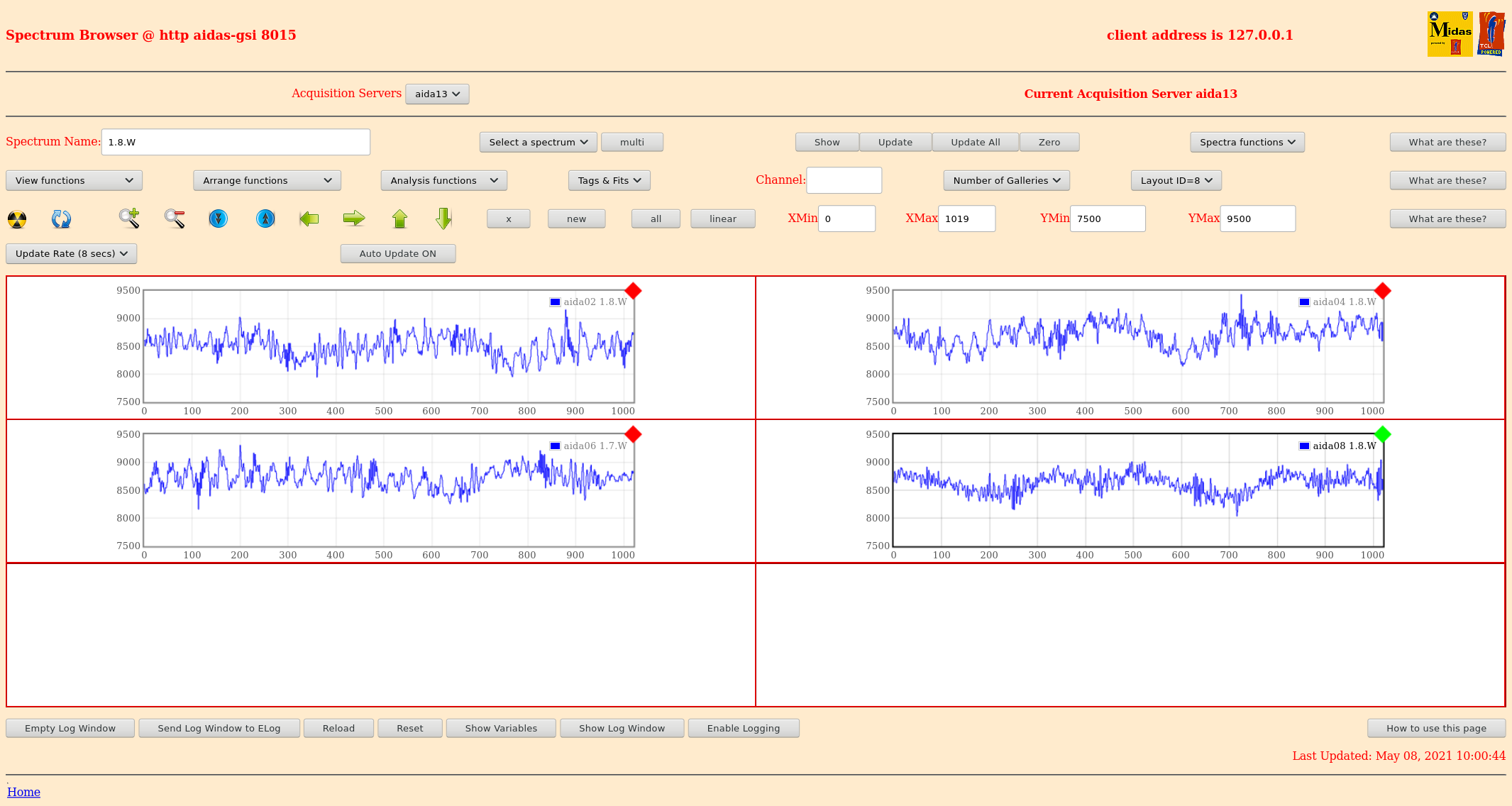Open the Acquisition Servers aida13 dropdown
The width and height of the screenshot is (1512, 806).
437,94
